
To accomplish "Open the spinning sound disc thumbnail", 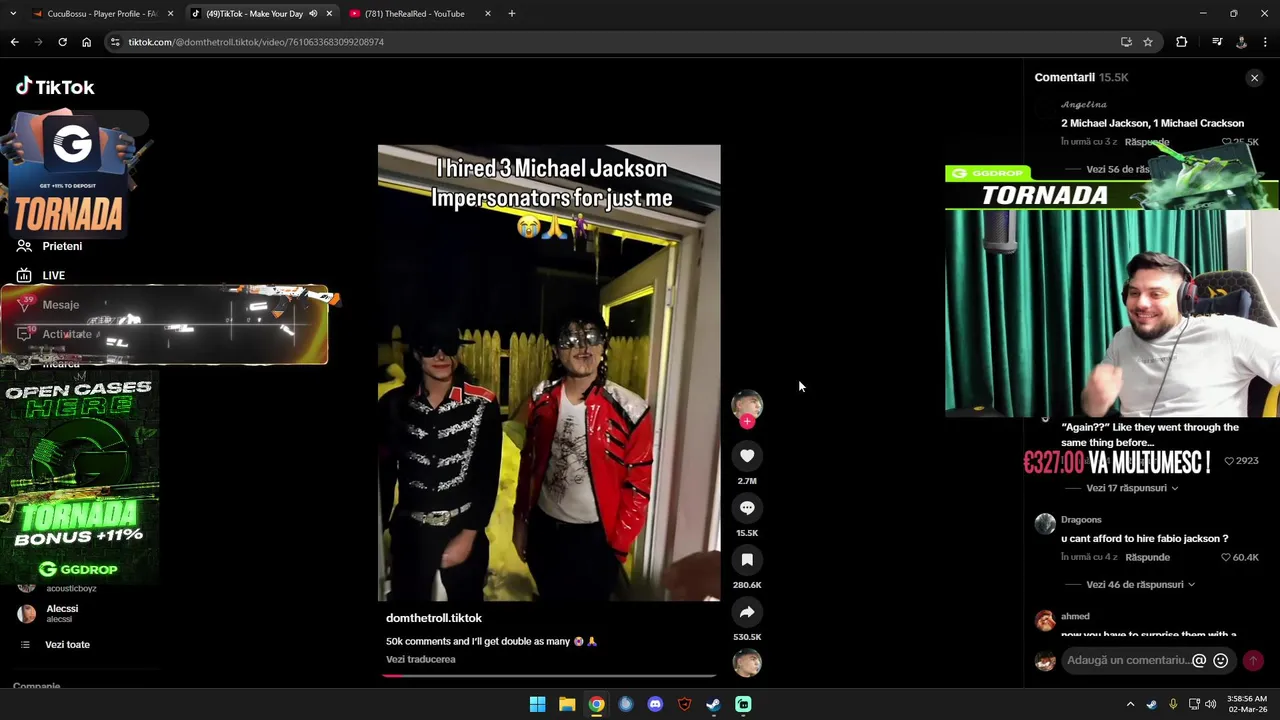I will pyautogui.click(x=747, y=662).
